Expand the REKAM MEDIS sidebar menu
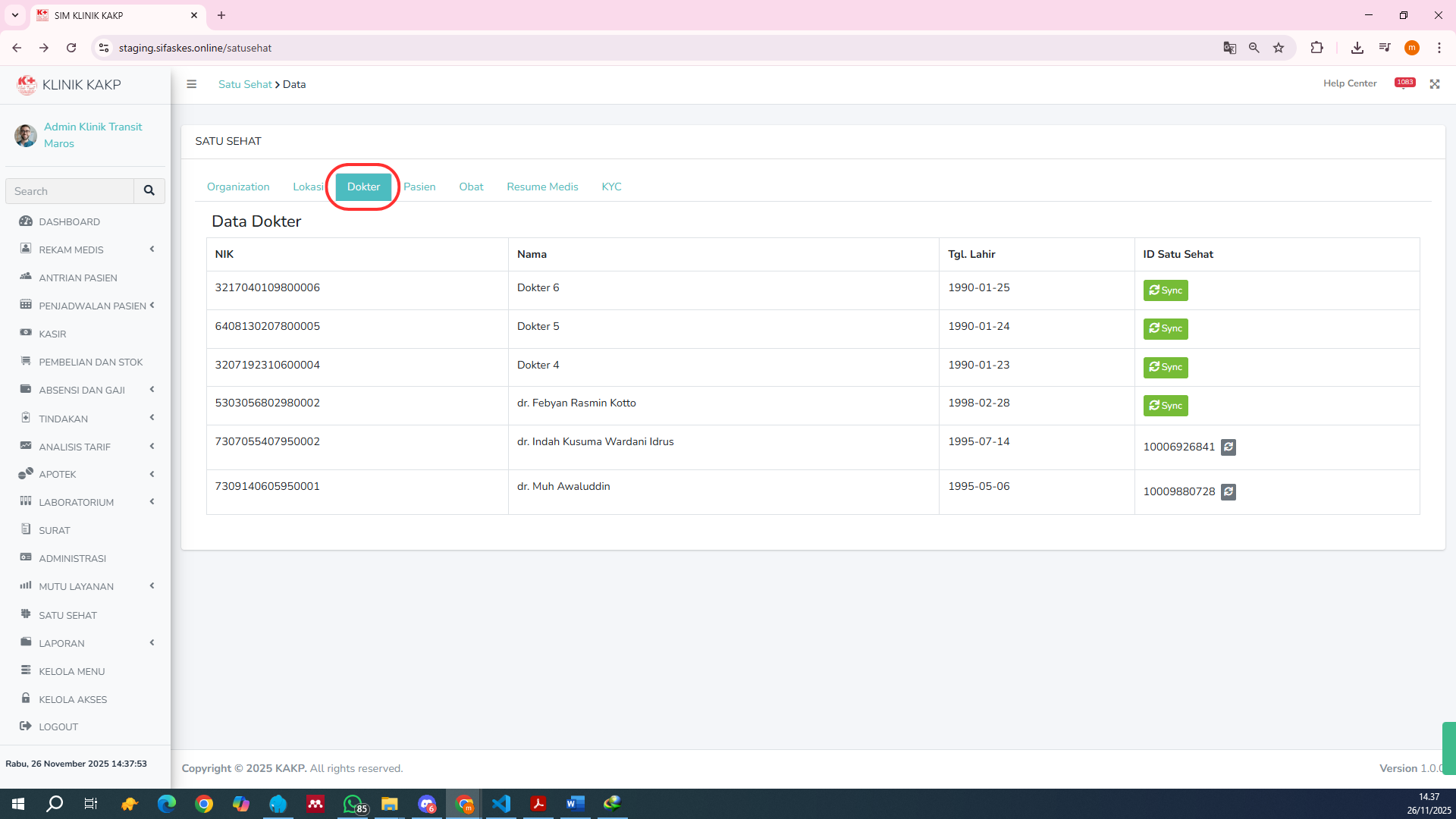 click(71, 250)
